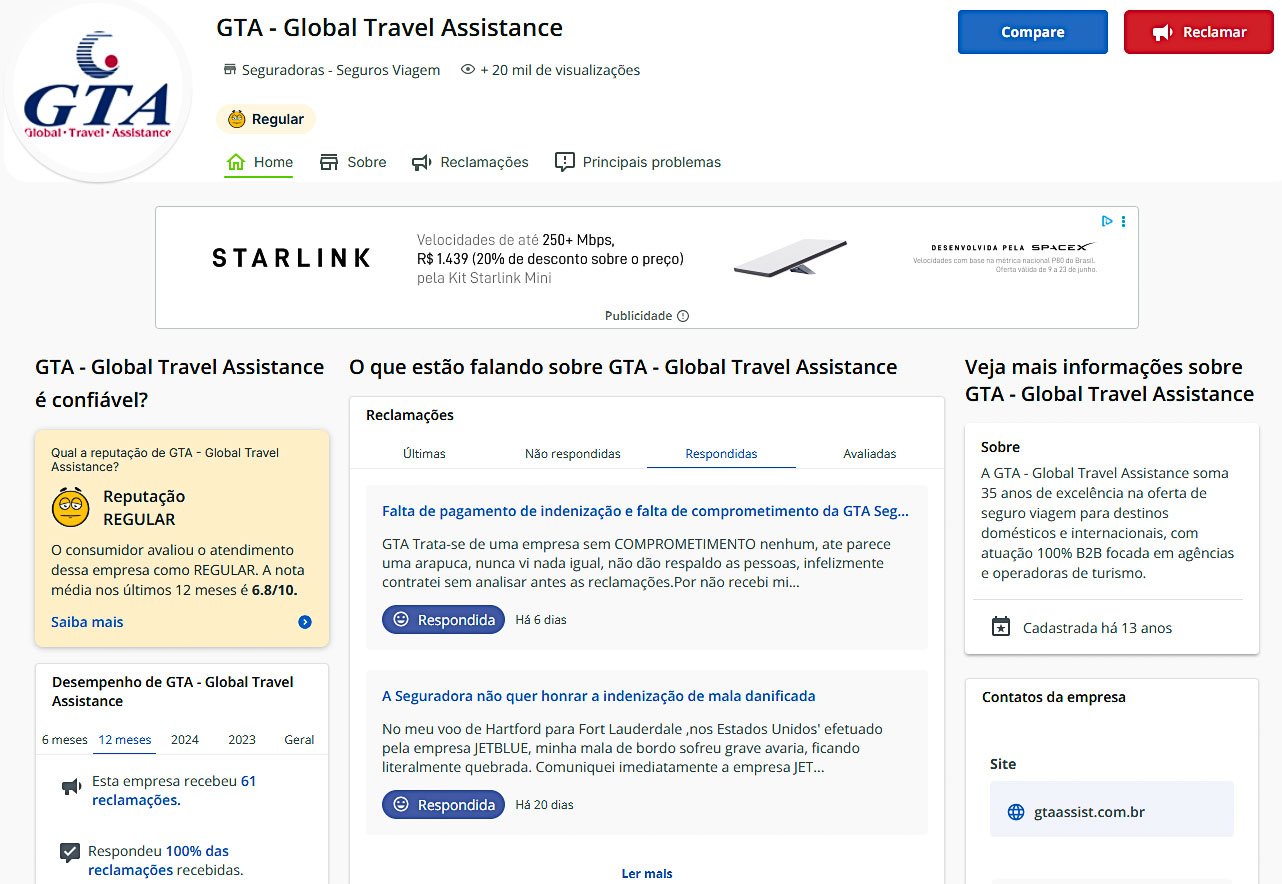Open complaint 'Falta de pagamento de indenização'
This screenshot has width=1282, height=884.
(645, 511)
